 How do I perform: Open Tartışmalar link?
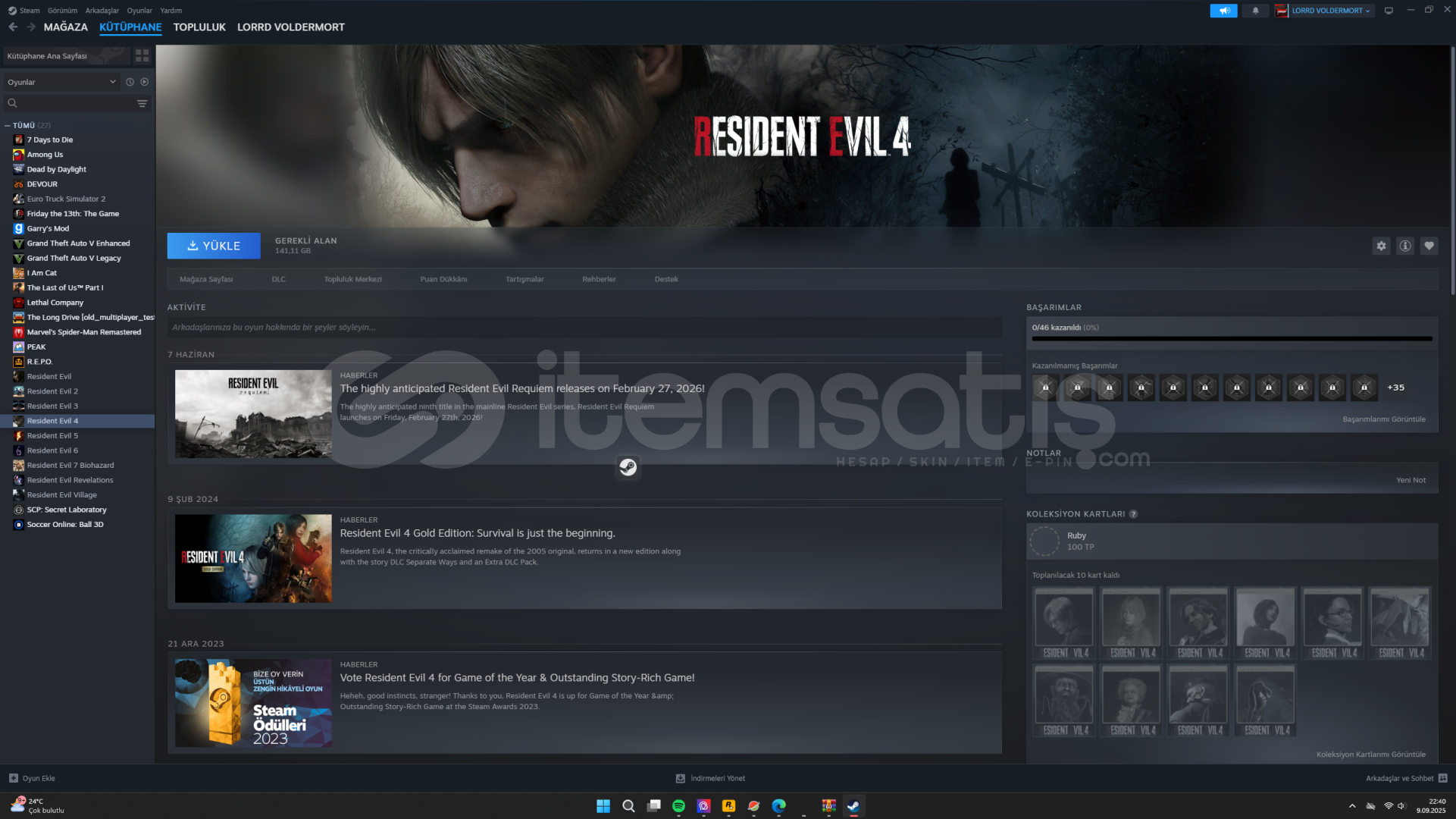point(524,279)
